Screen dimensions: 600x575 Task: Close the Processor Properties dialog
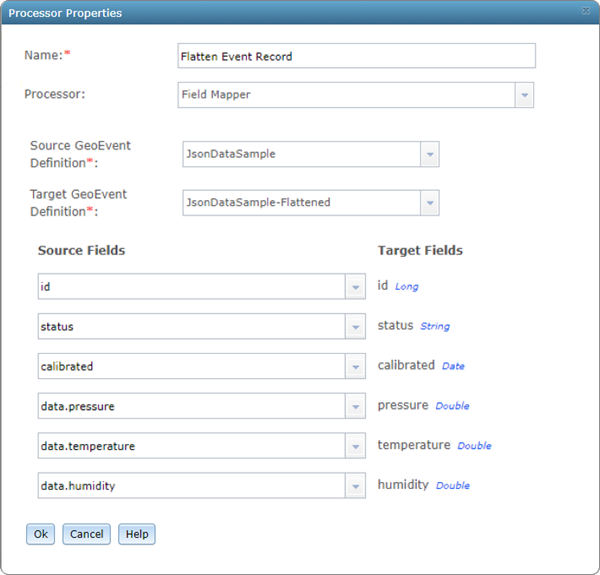586,10
